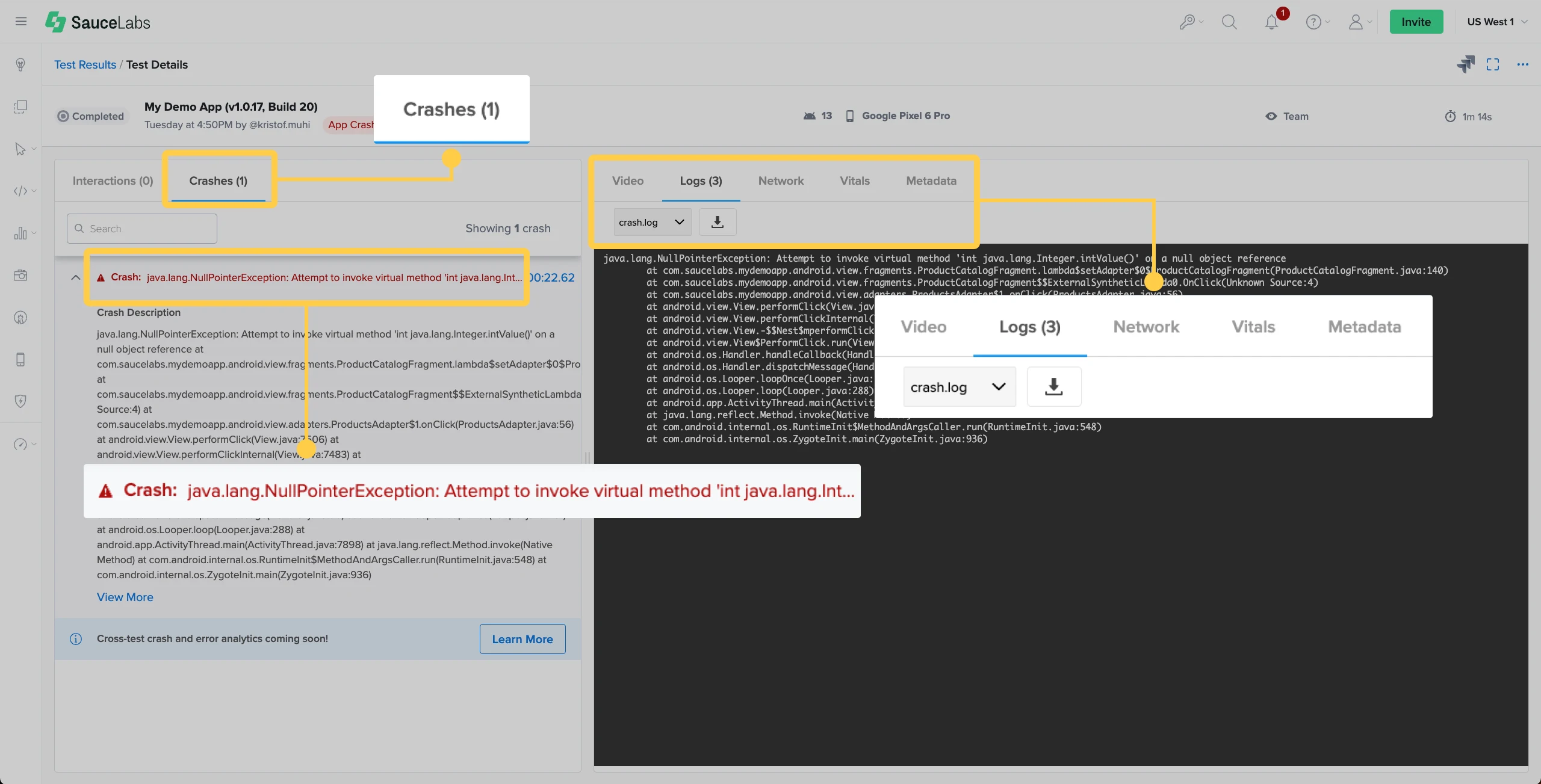Open the user account icon menu

(1357, 21)
